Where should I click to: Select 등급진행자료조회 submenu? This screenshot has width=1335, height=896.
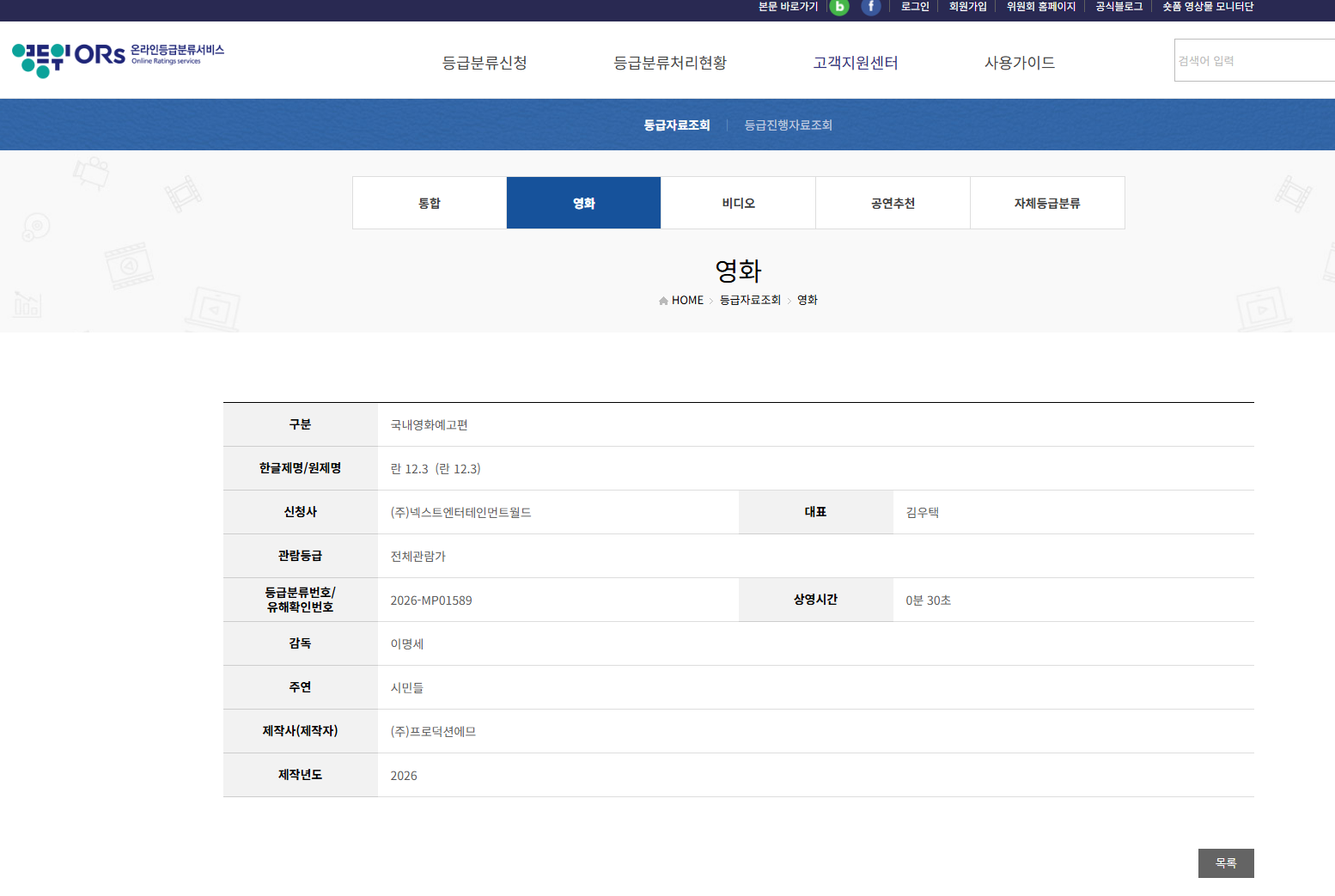(x=788, y=125)
